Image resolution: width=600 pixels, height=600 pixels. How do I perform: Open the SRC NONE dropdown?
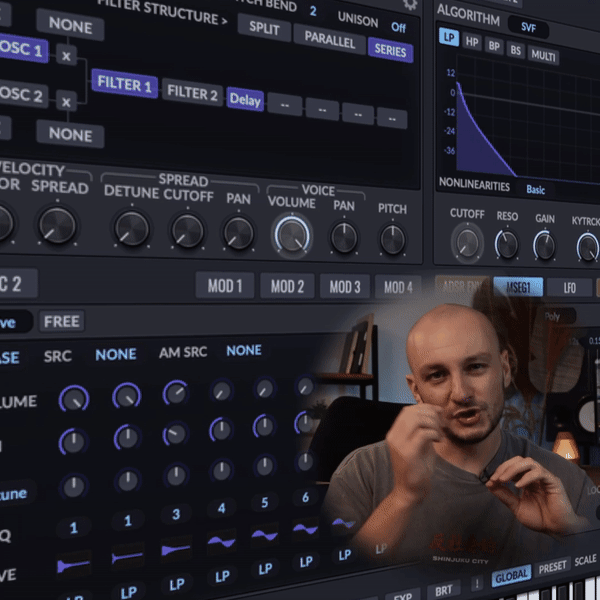[x=116, y=354]
